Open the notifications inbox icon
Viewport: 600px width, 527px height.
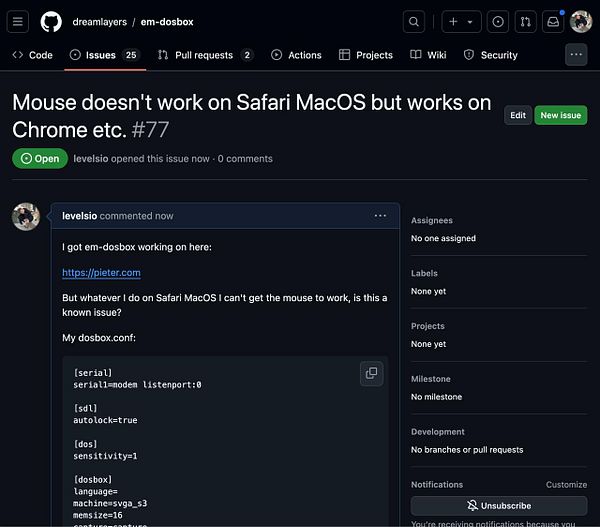[x=553, y=22]
